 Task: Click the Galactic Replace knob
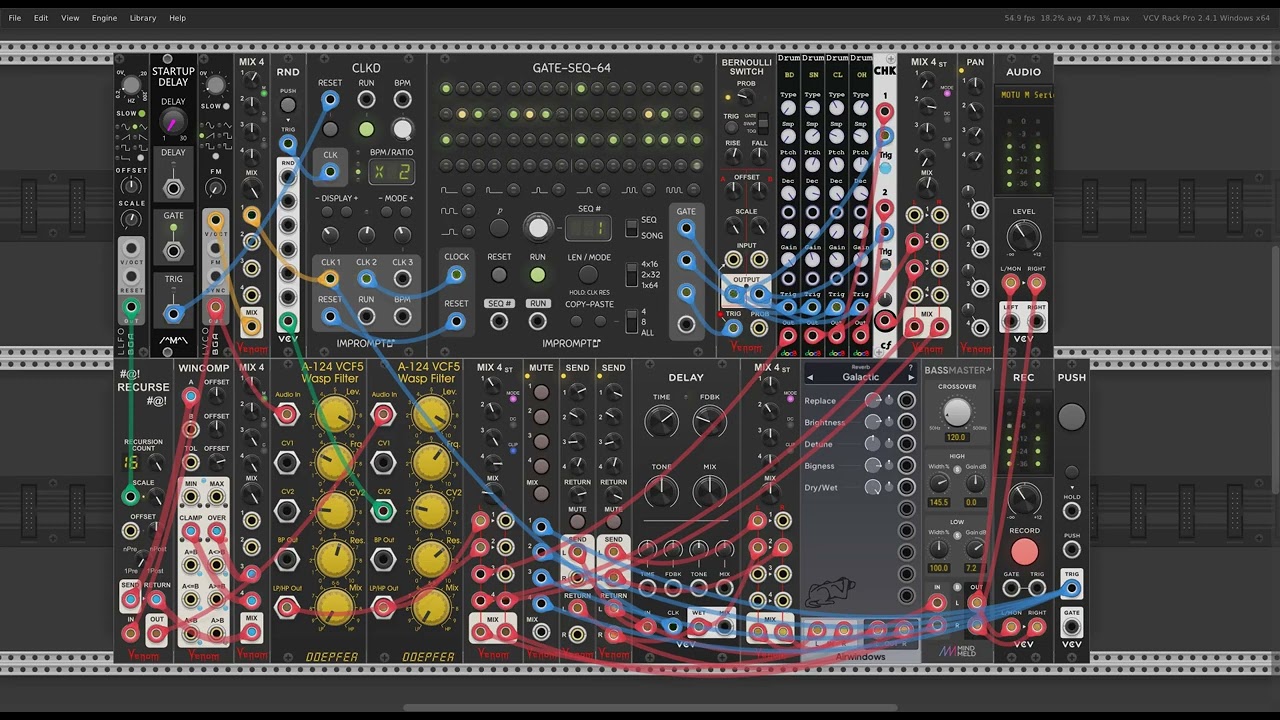873,400
